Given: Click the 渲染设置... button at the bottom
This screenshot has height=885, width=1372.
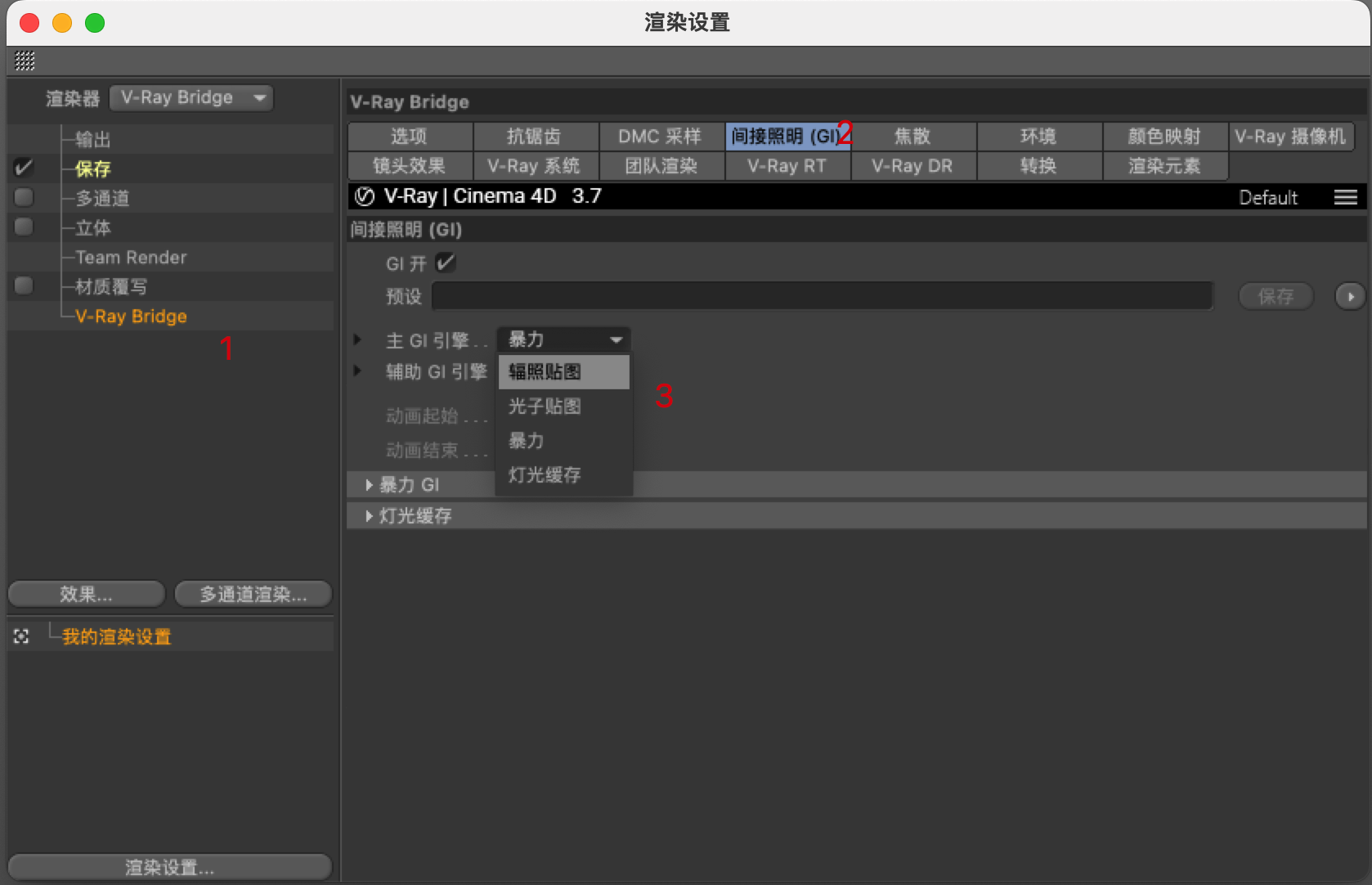Looking at the screenshot, I should click(x=170, y=867).
